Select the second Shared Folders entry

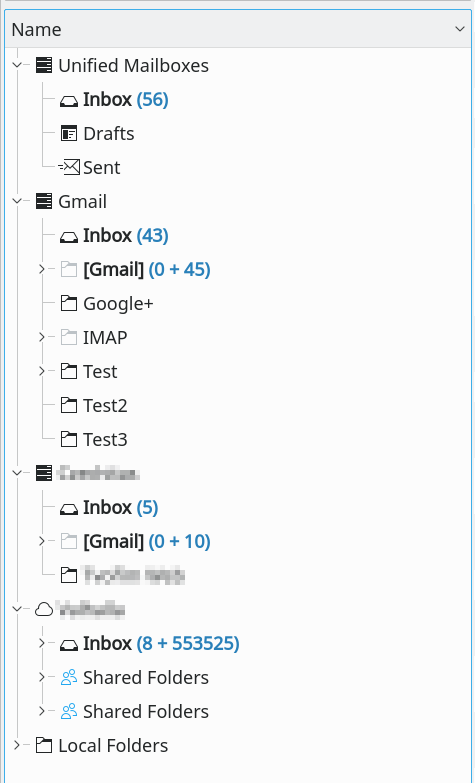coord(146,712)
